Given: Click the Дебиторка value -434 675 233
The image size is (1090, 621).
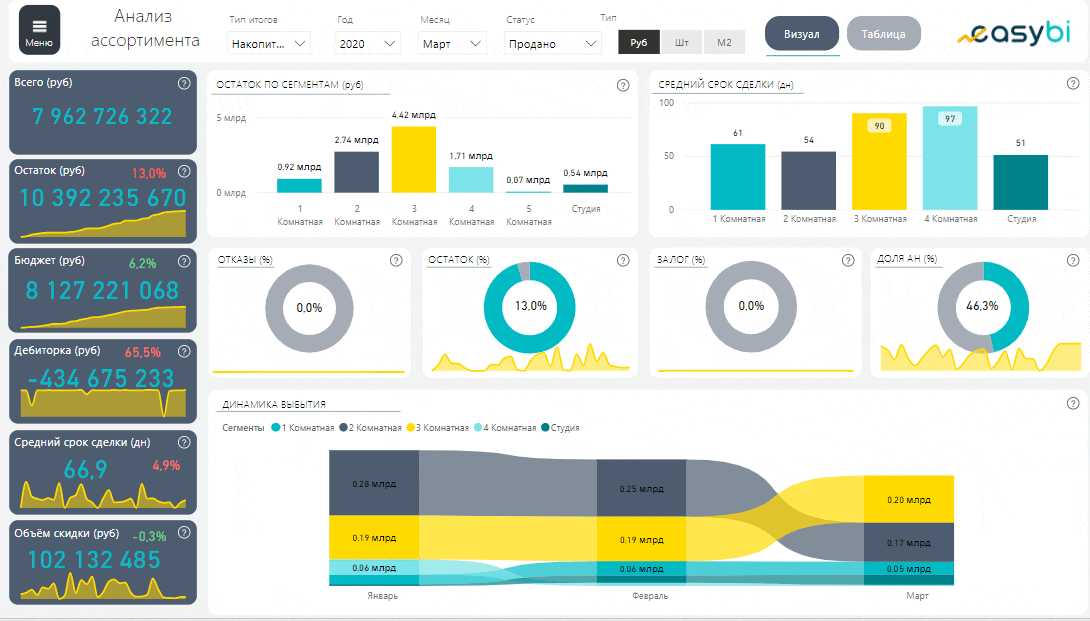Looking at the screenshot, I should pos(101,378).
